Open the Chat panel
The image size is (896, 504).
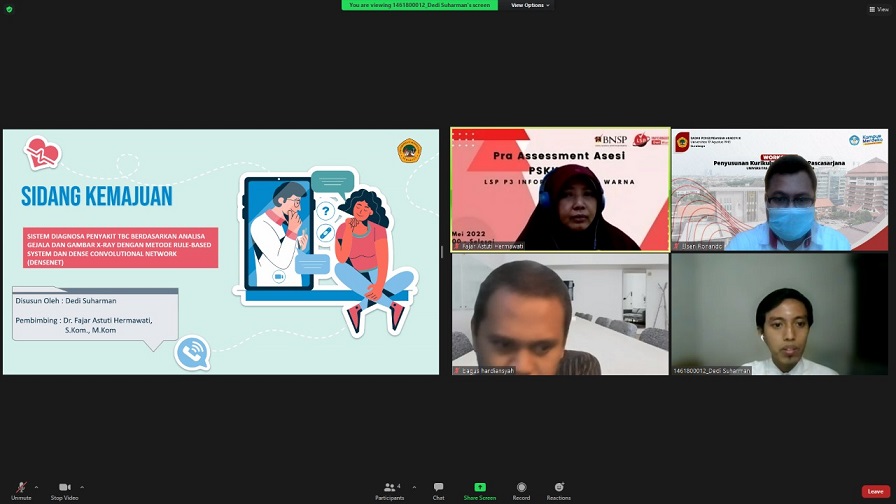click(438, 488)
